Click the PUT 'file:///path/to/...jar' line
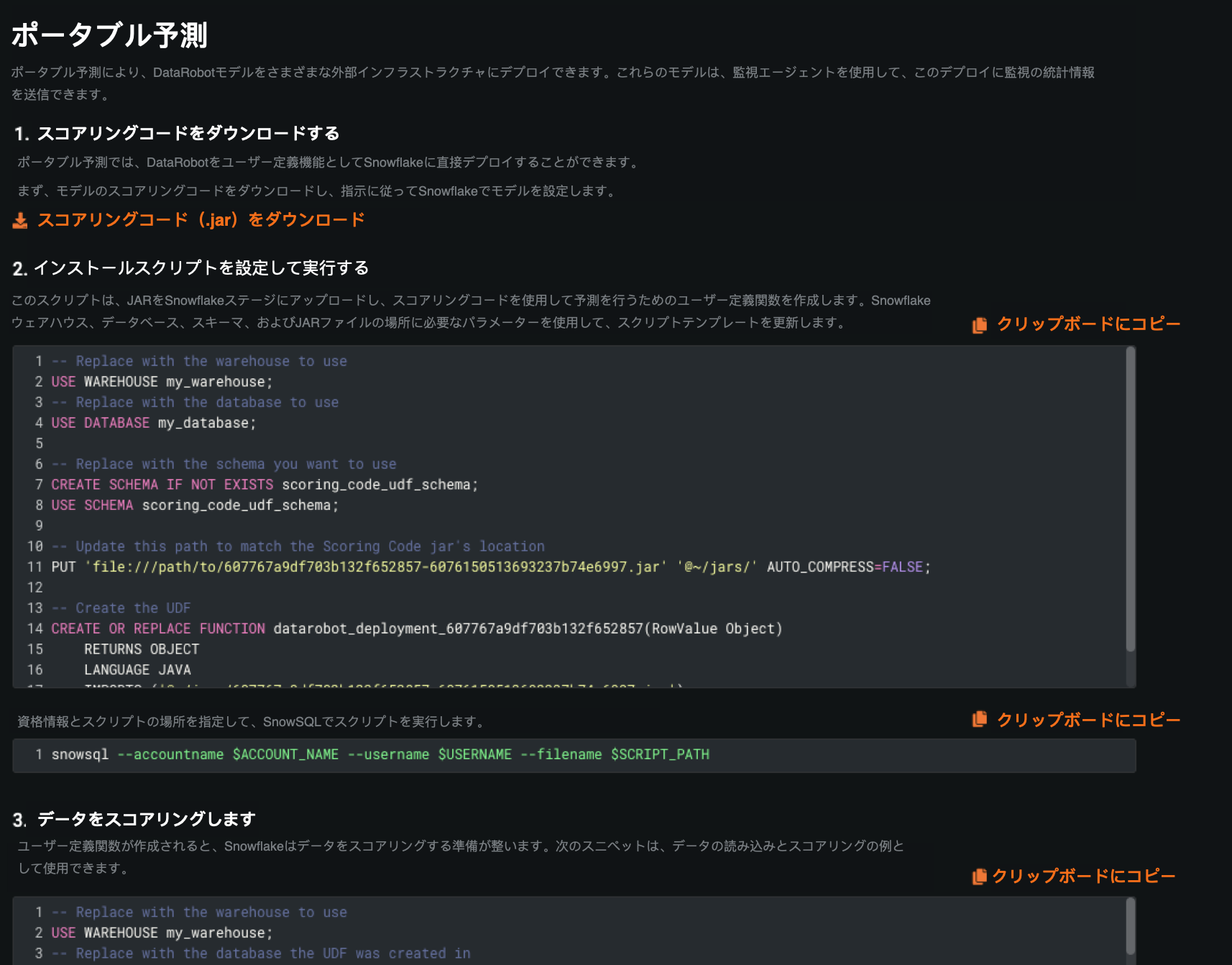Viewport: 1232px width, 965px height. click(490, 567)
